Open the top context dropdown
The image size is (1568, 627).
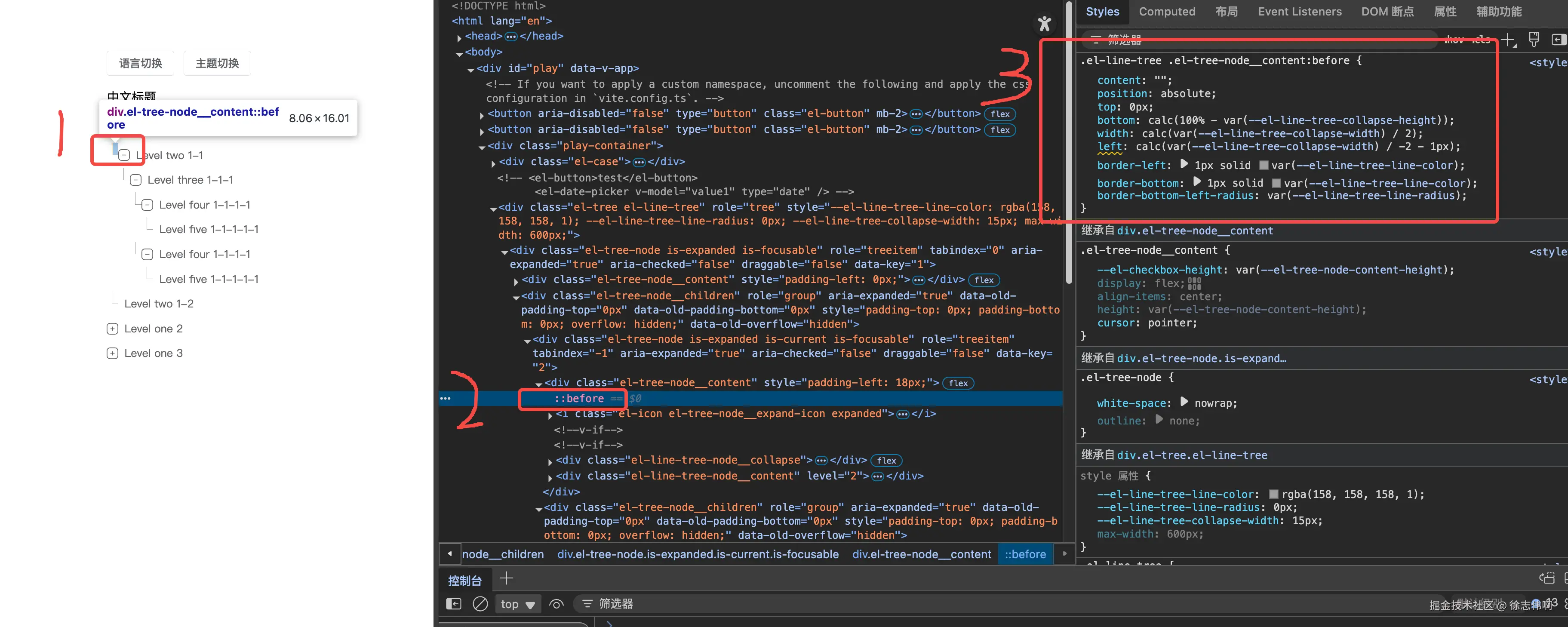[x=517, y=604]
